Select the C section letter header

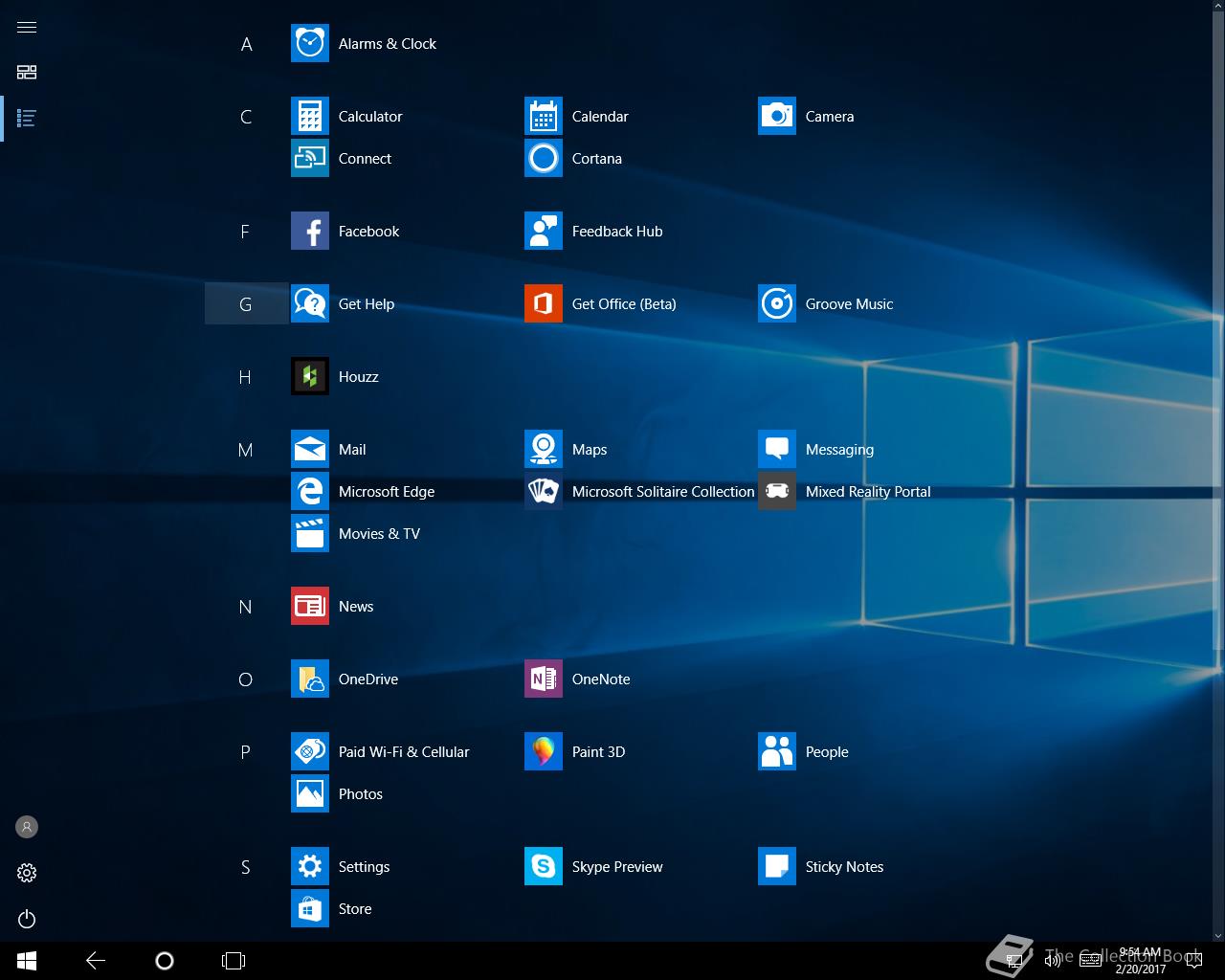click(x=246, y=116)
